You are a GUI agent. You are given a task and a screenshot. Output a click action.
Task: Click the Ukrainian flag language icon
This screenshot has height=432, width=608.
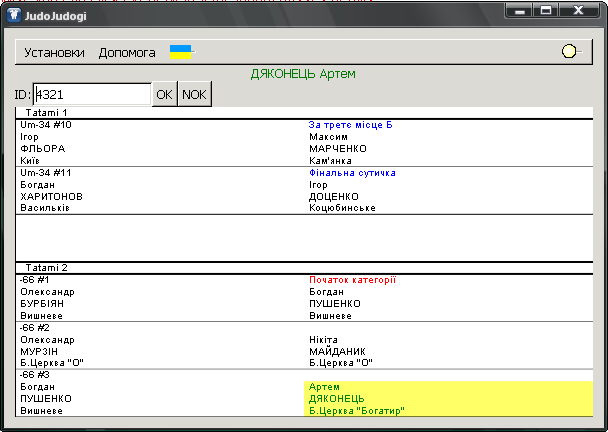[181, 52]
